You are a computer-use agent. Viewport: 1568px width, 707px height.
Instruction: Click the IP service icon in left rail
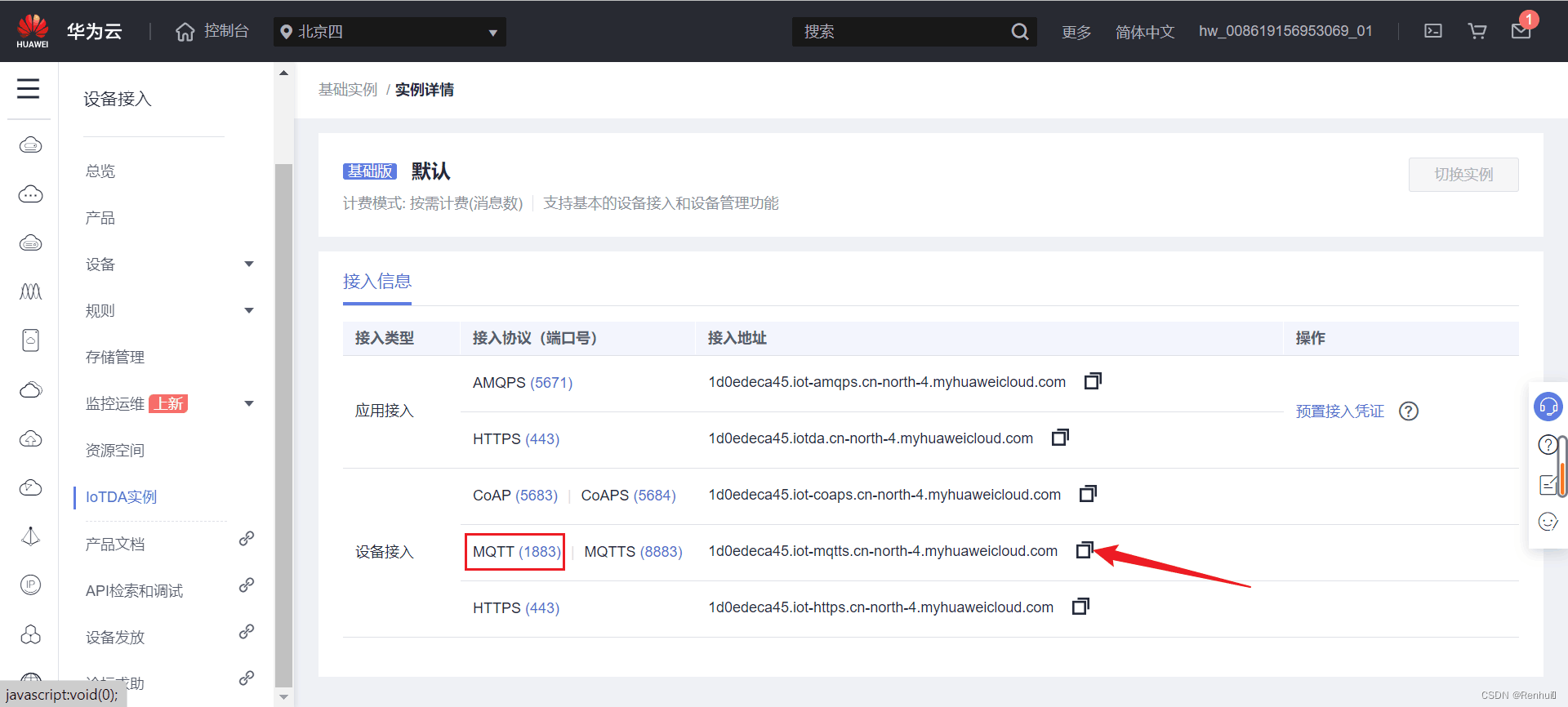30,585
